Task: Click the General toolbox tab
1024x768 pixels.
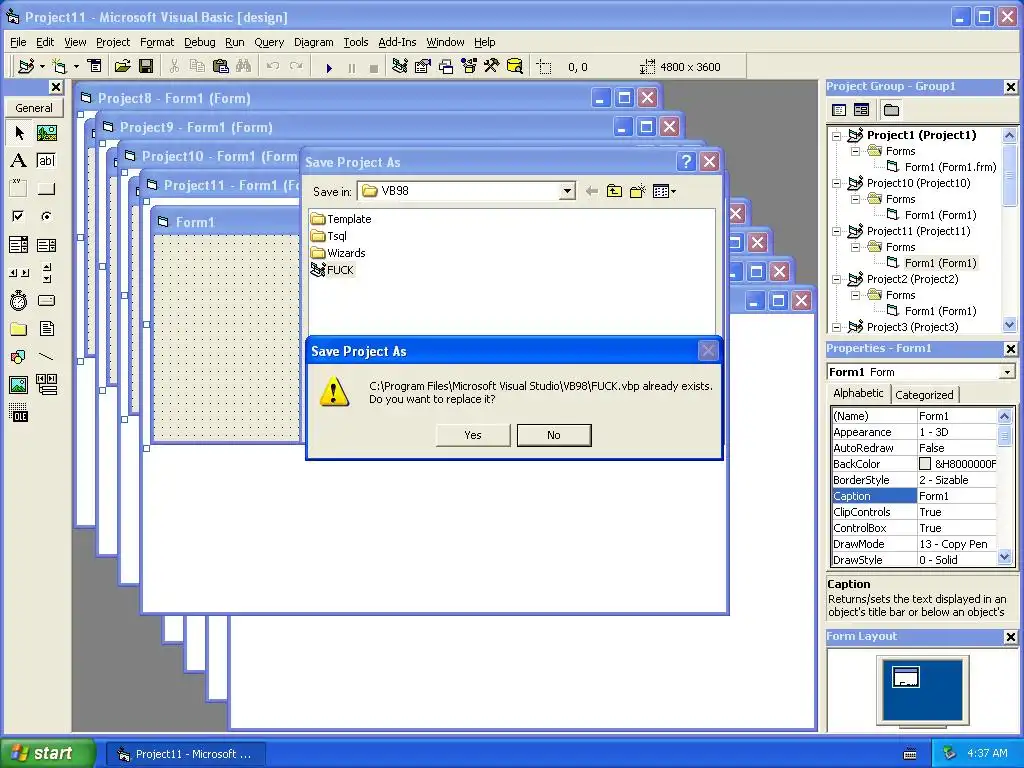Action: point(34,108)
